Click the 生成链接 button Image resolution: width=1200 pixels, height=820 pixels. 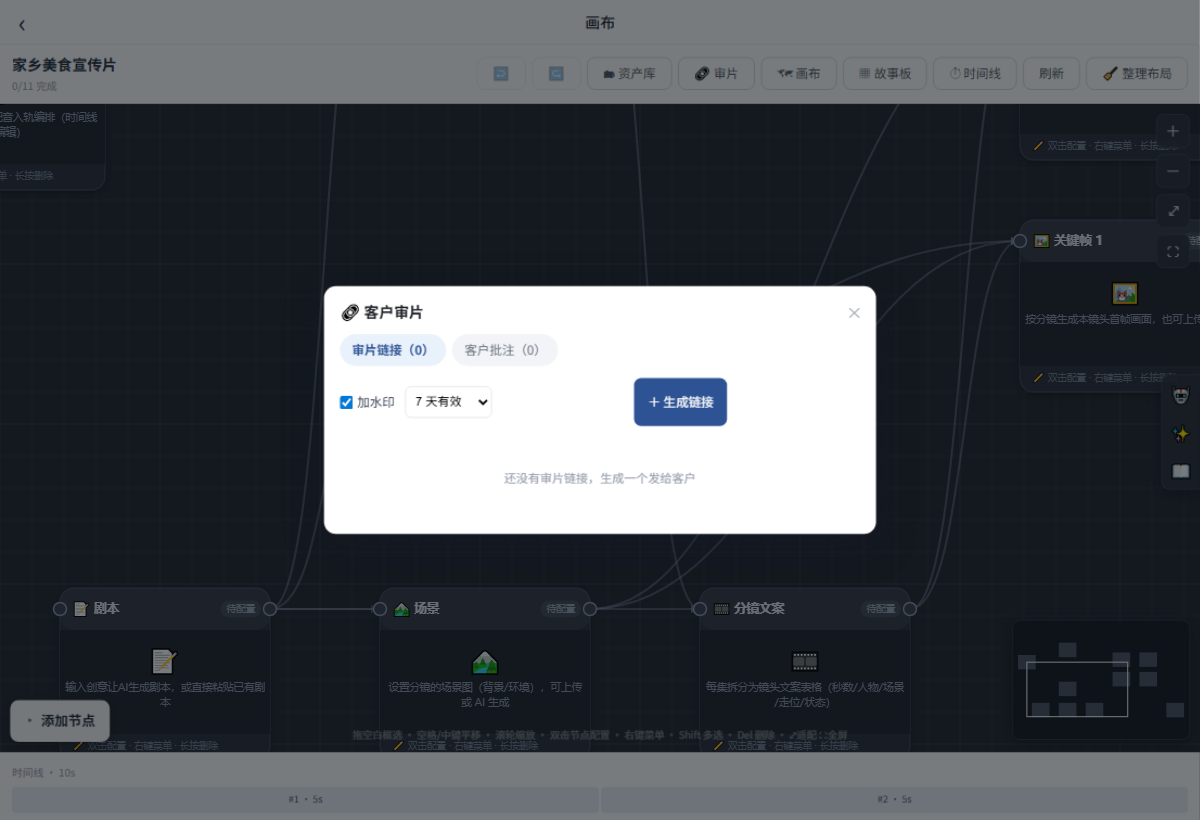click(680, 402)
